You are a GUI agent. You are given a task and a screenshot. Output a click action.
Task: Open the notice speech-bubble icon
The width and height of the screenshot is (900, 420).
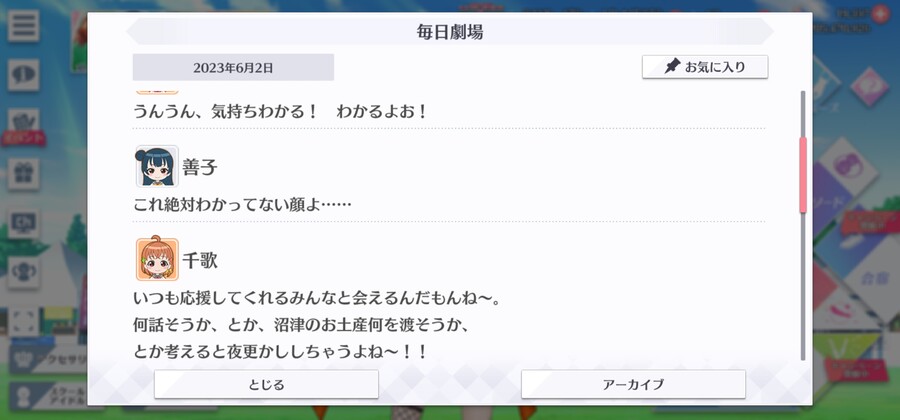[x=23, y=75]
